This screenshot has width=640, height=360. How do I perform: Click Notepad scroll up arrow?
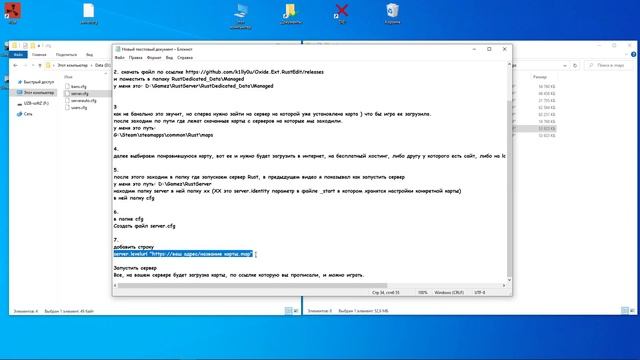coord(509,64)
